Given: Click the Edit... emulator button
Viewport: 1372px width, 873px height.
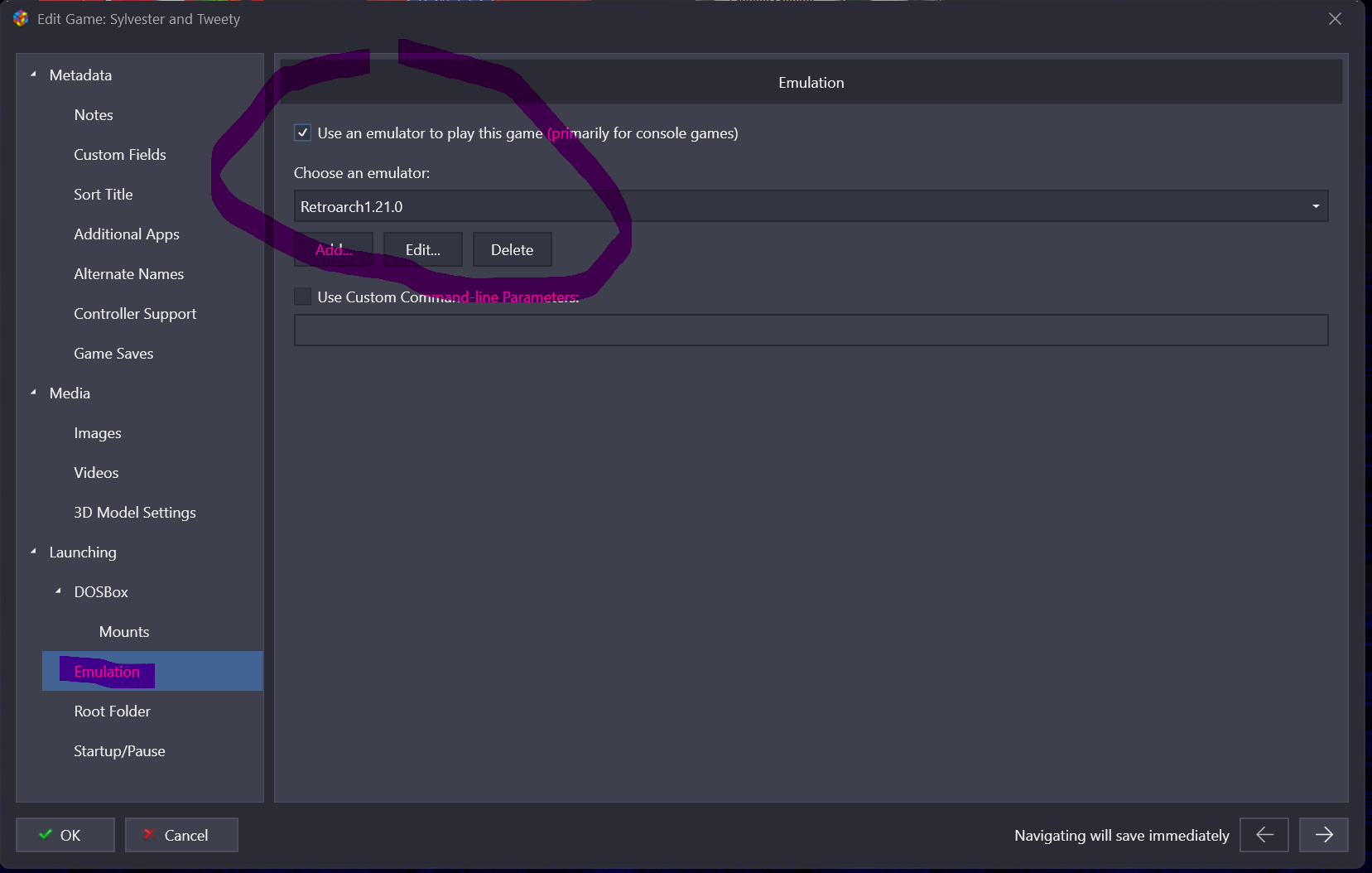Looking at the screenshot, I should [x=422, y=249].
